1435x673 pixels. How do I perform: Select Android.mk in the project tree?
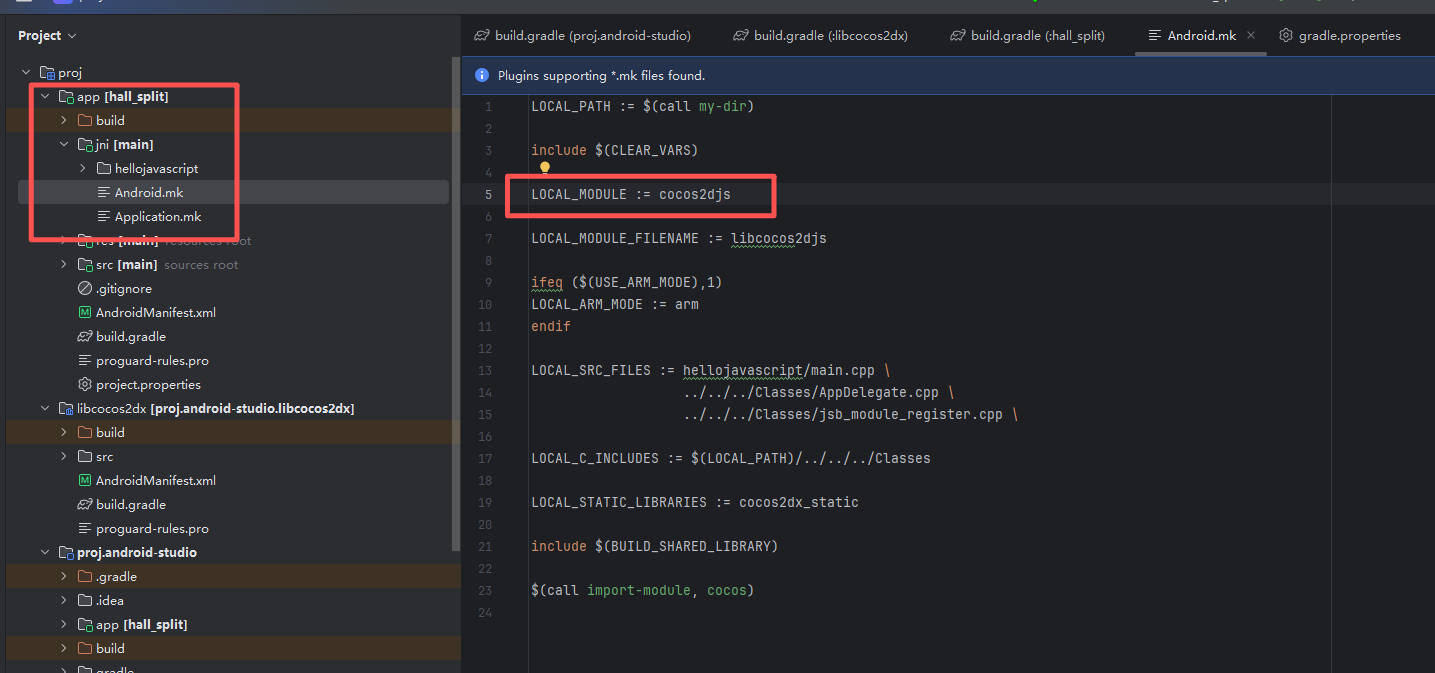[148, 193]
